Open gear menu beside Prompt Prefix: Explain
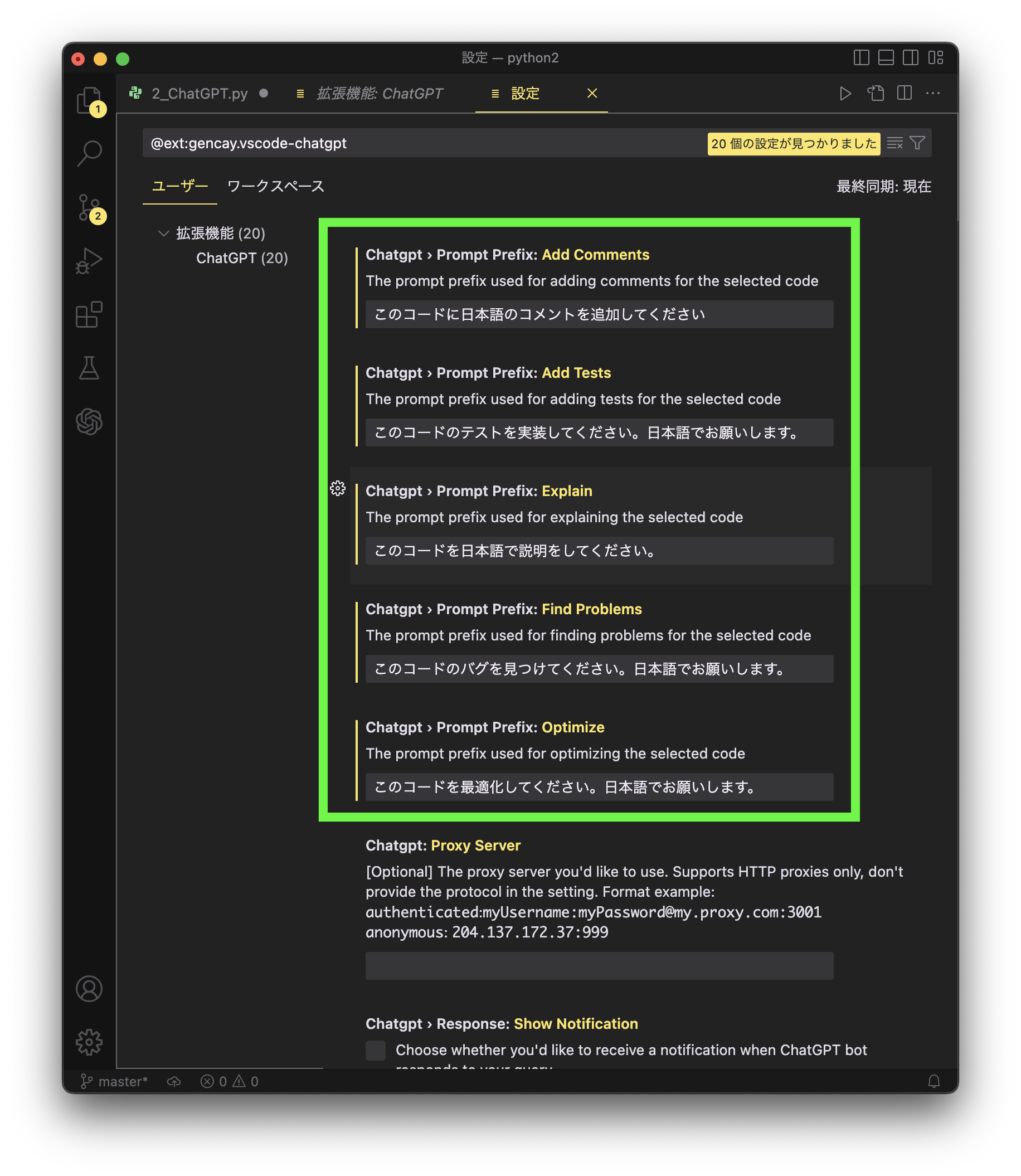The width and height of the screenshot is (1021, 1176). click(x=338, y=488)
